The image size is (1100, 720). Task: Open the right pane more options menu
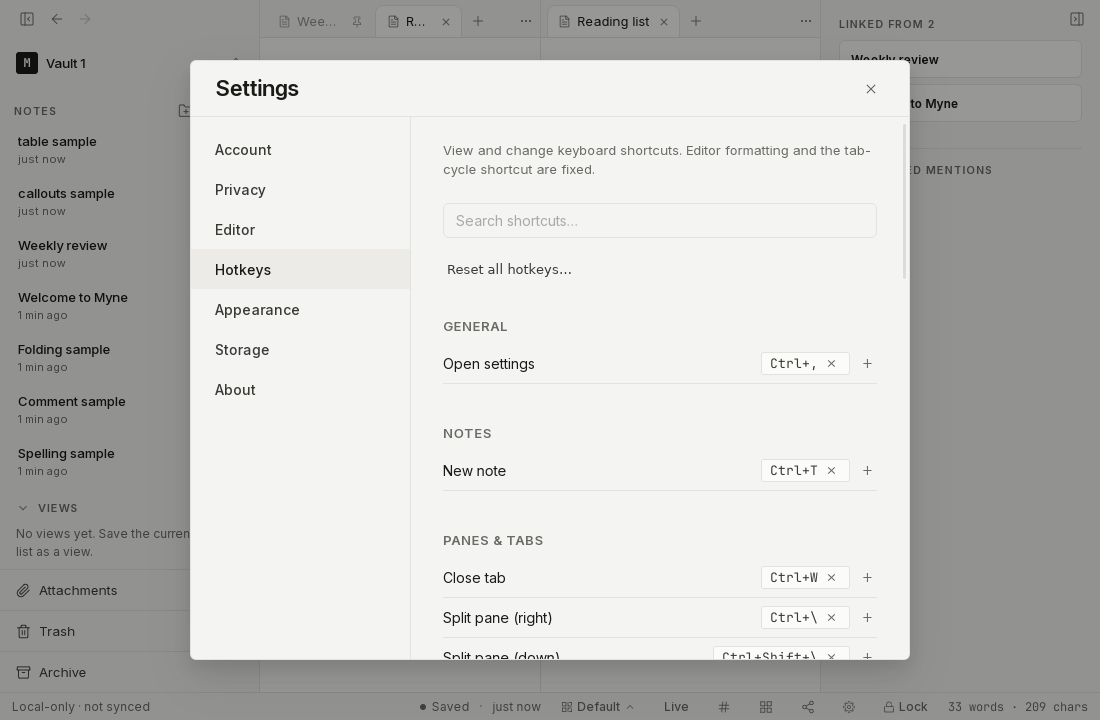(805, 21)
